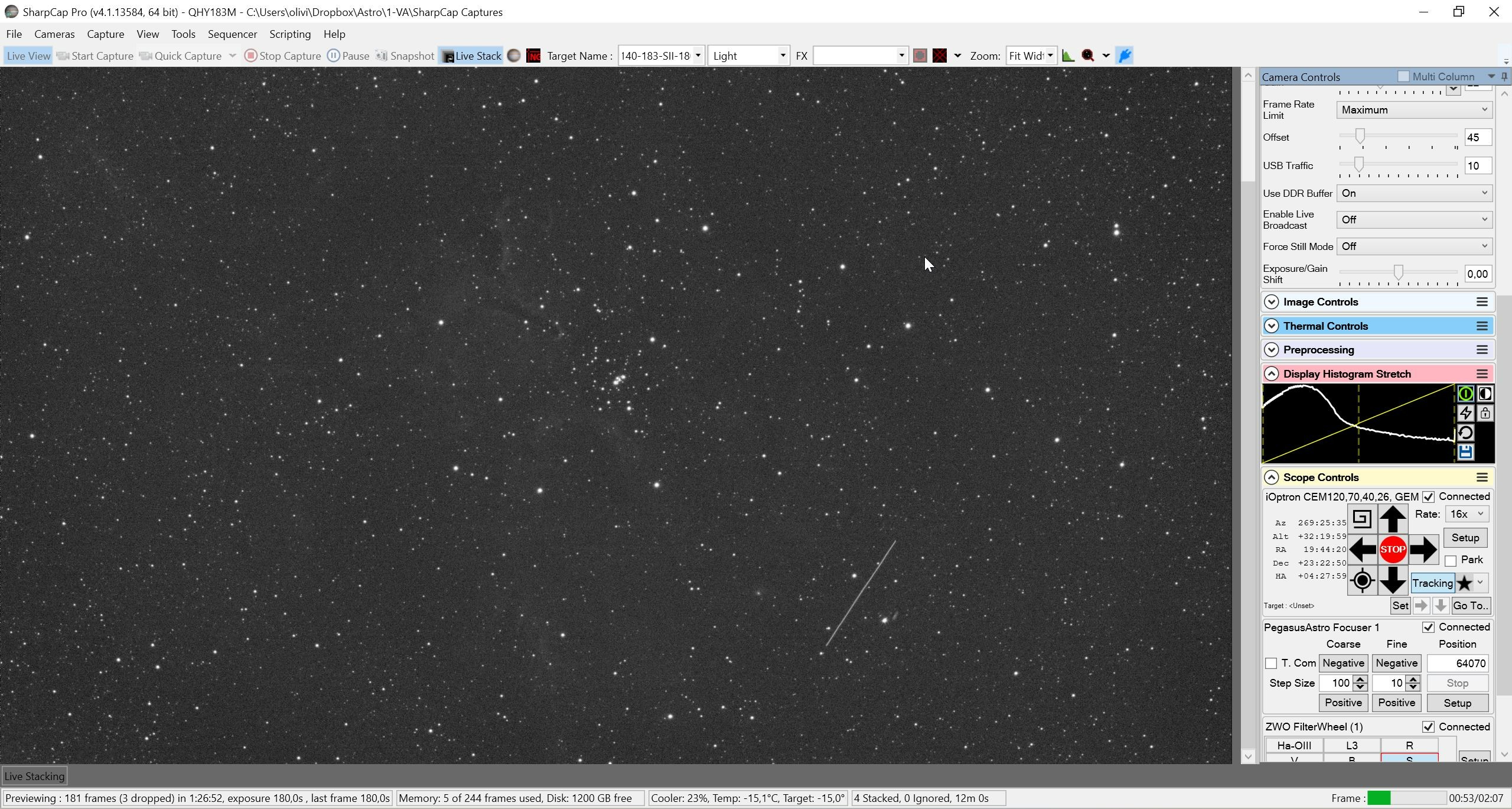Screen dimensions: 1512x809
Task: Enable the Park checkbox
Action: 1451,560
